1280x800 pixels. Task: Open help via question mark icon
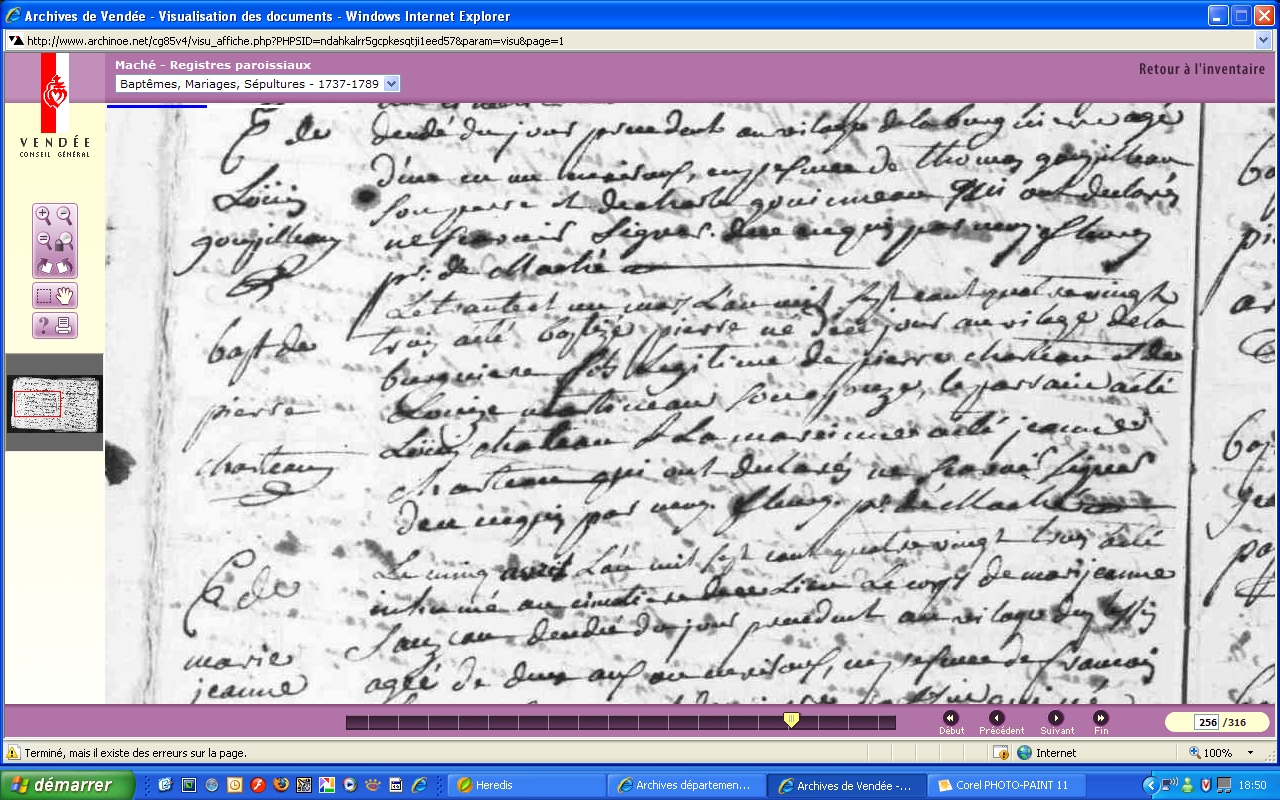(x=44, y=325)
